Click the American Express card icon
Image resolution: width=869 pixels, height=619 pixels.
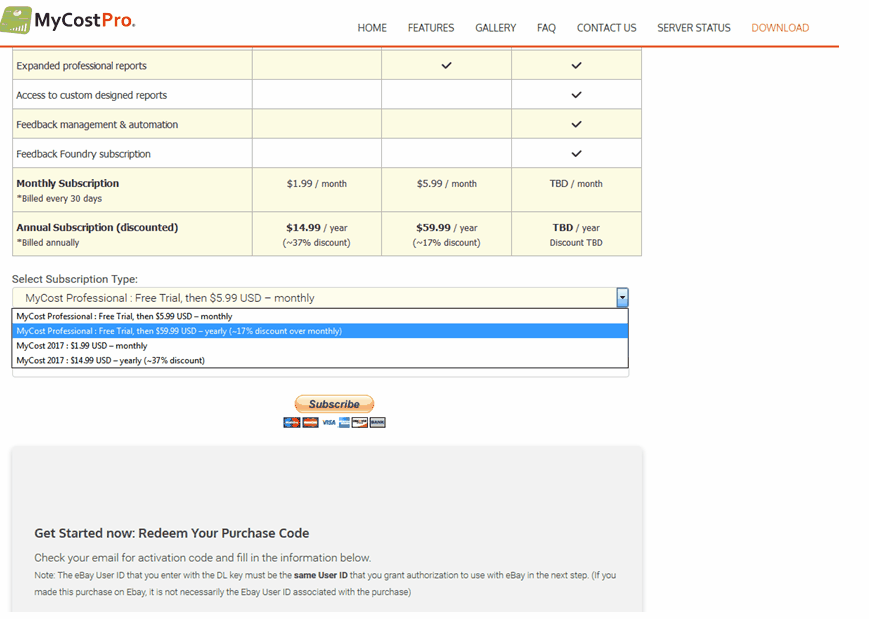pos(344,423)
